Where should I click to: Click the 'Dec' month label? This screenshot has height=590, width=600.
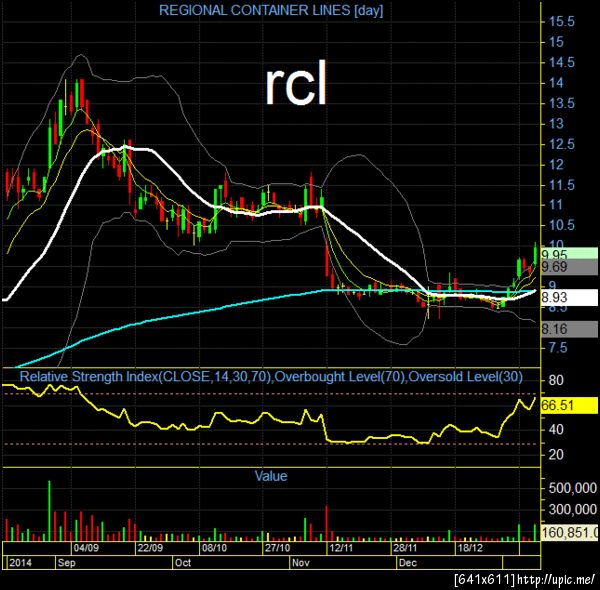point(408,563)
